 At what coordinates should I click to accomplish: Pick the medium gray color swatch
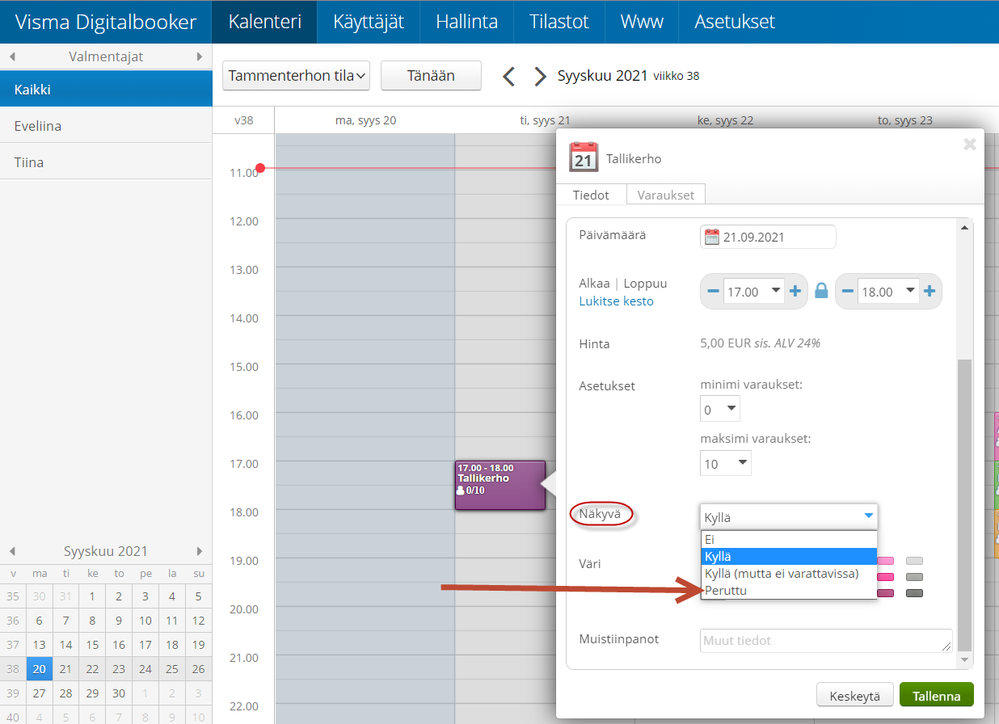point(914,577)
